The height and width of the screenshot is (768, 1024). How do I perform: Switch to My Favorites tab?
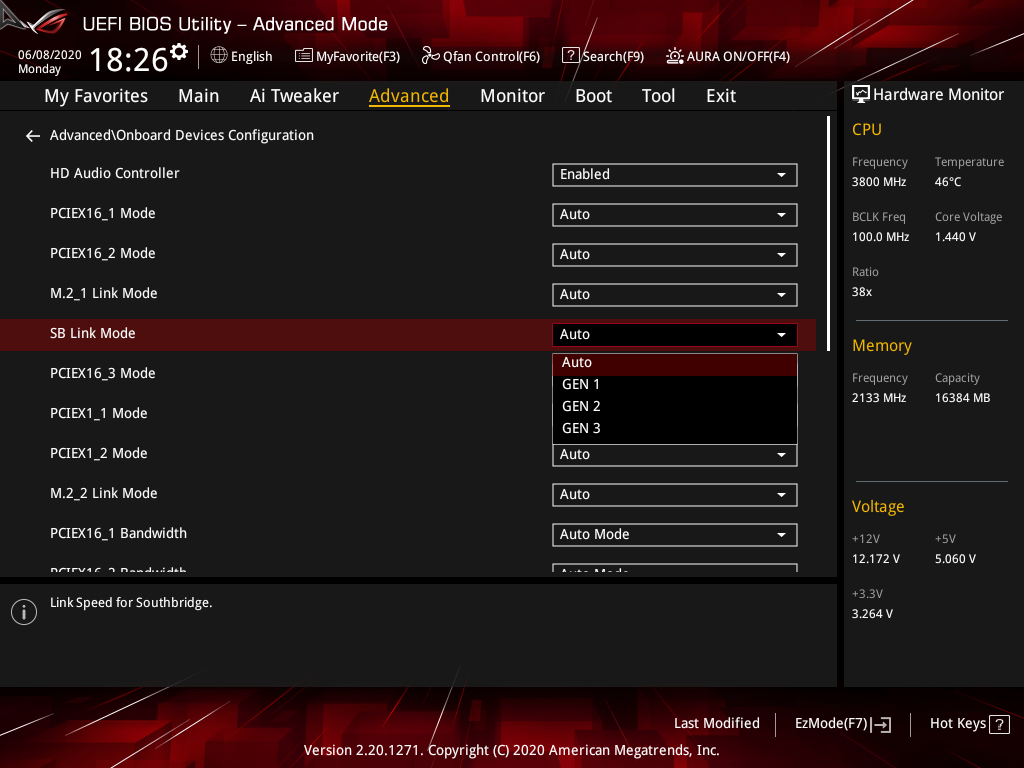[x=96, y=96]
